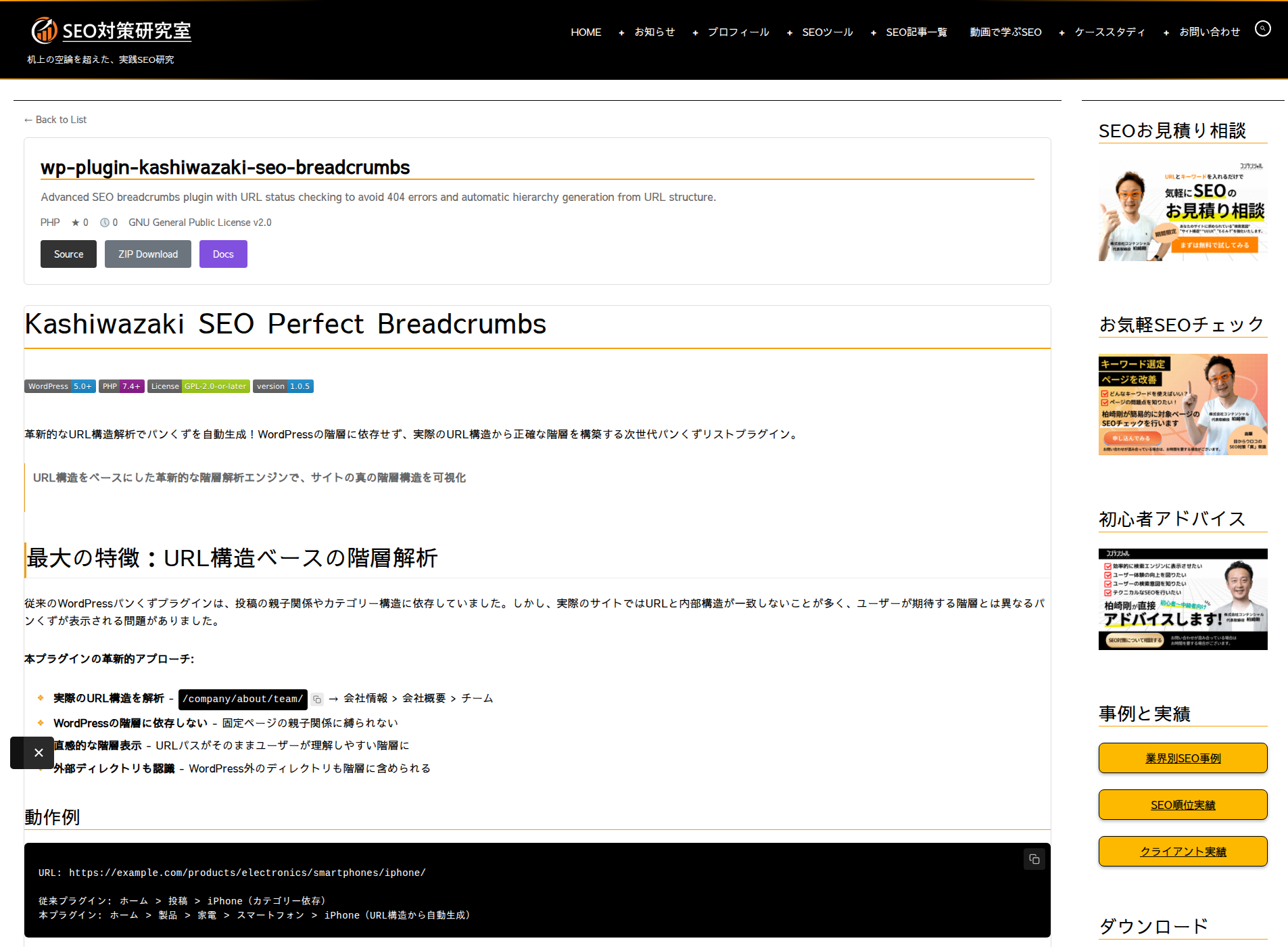
Task: Dismiss the floating overlay with the × button
Action: click(39, 752)
